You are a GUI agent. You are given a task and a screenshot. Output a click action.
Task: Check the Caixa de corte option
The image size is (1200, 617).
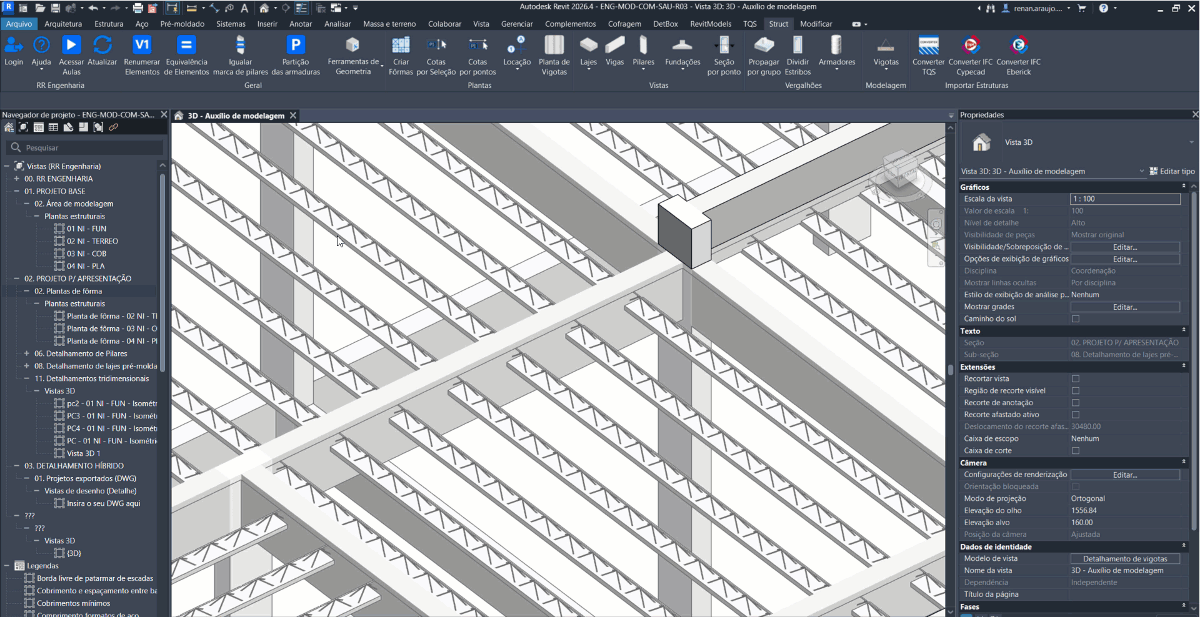click(x=1076, y=451)
